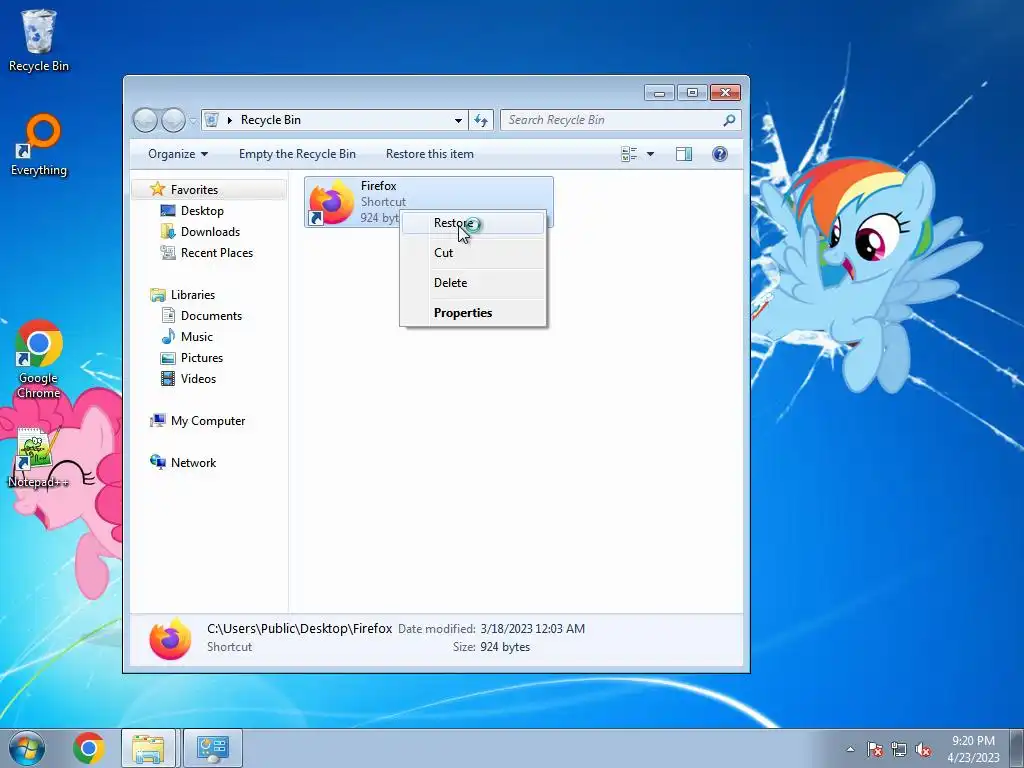
Task: Click the Libraries folder icon
Action: 157,295
